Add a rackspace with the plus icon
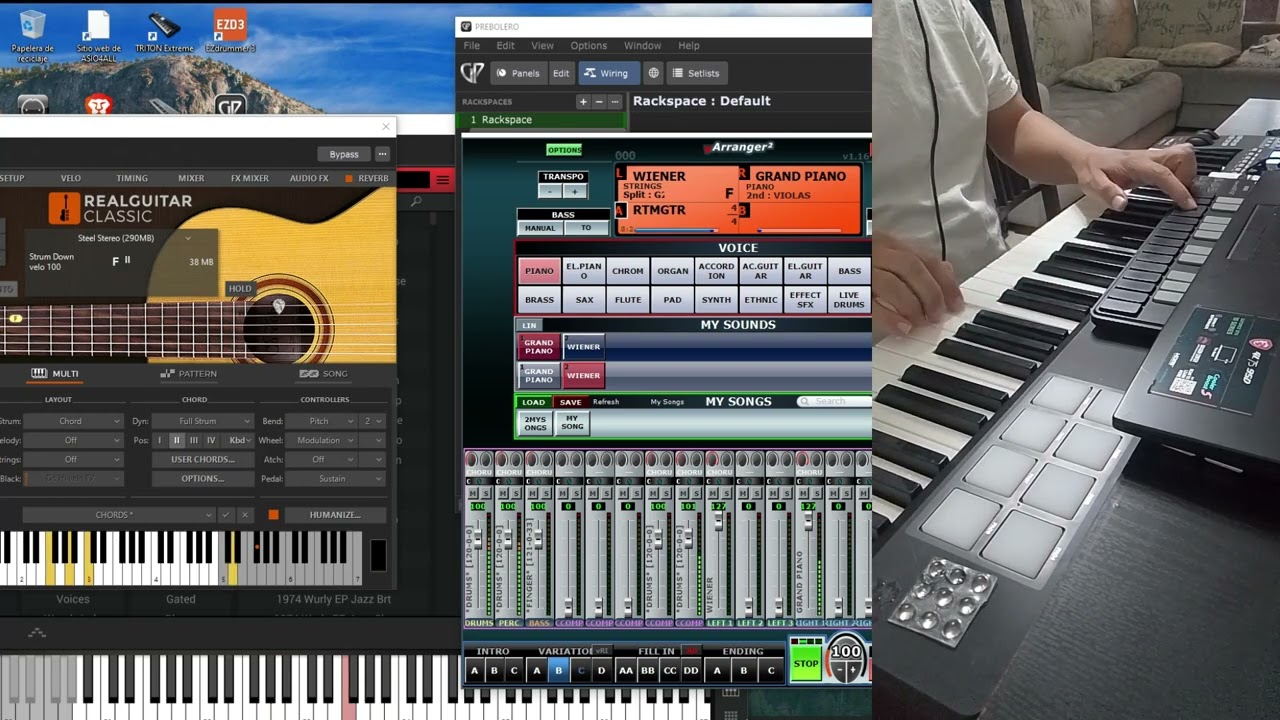 tap(583, 102)
